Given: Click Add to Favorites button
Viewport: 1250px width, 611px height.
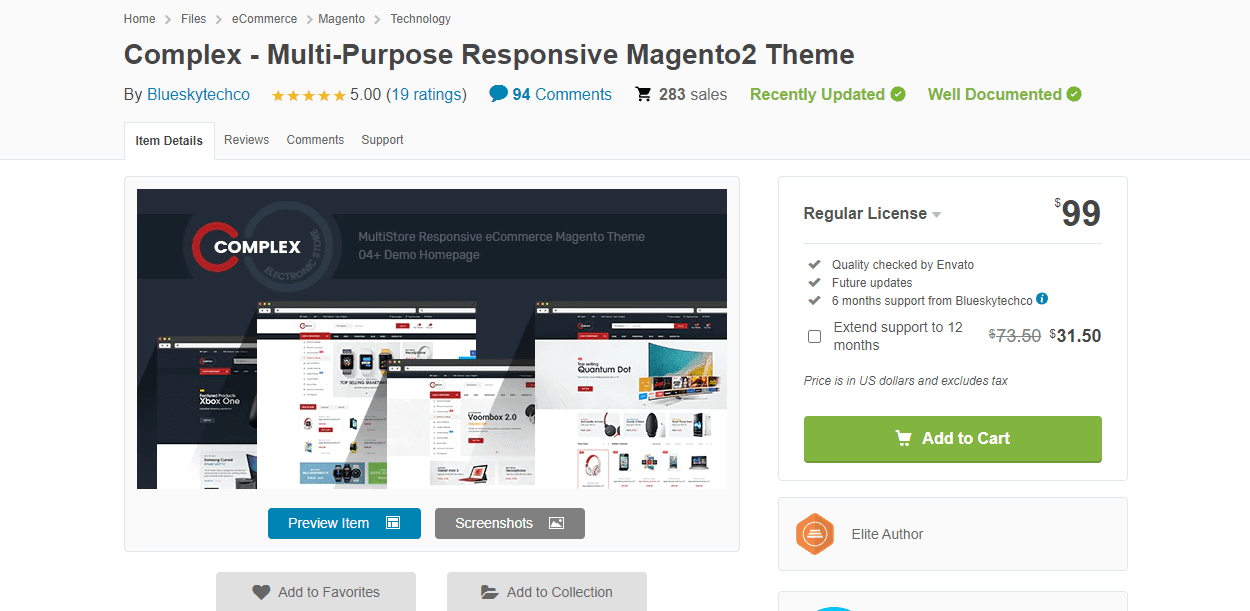Looking at the screenshot, I should 316,591.
